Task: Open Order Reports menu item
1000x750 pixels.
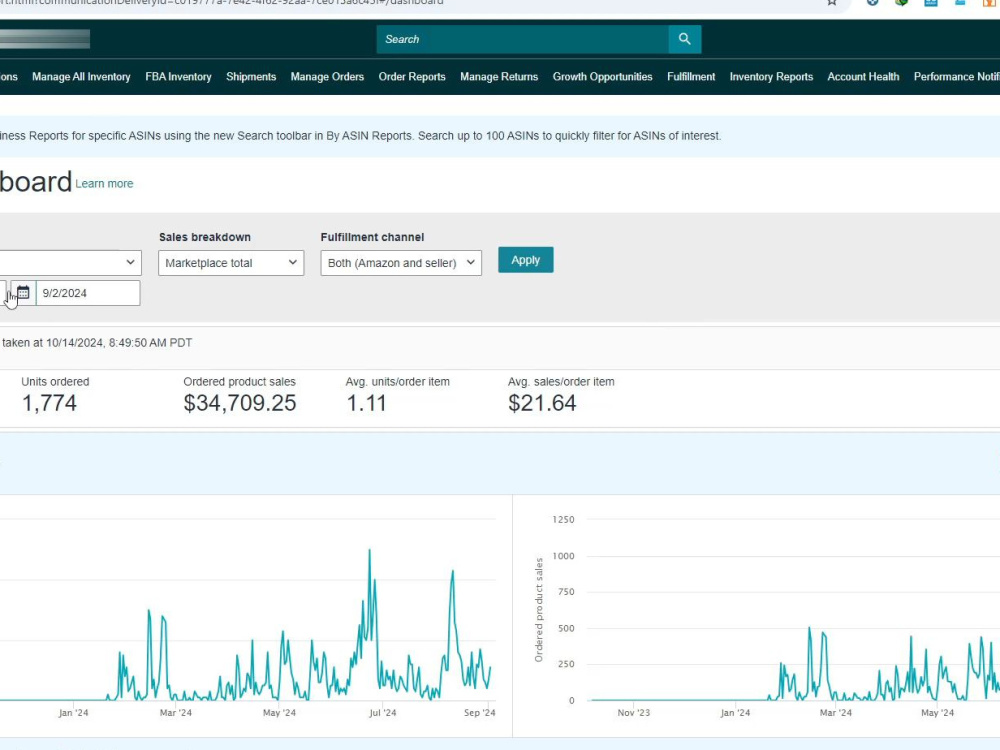Action: 412,77
